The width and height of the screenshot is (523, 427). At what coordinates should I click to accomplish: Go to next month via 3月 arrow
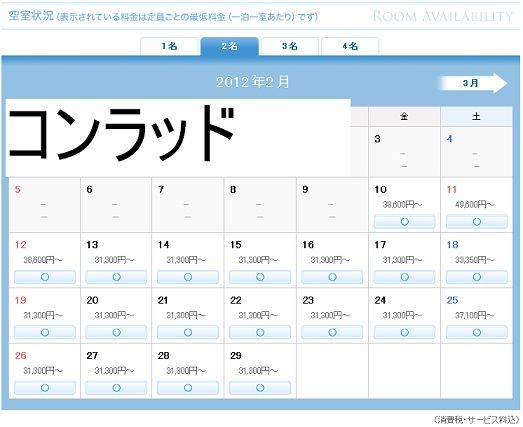point(473,83)
